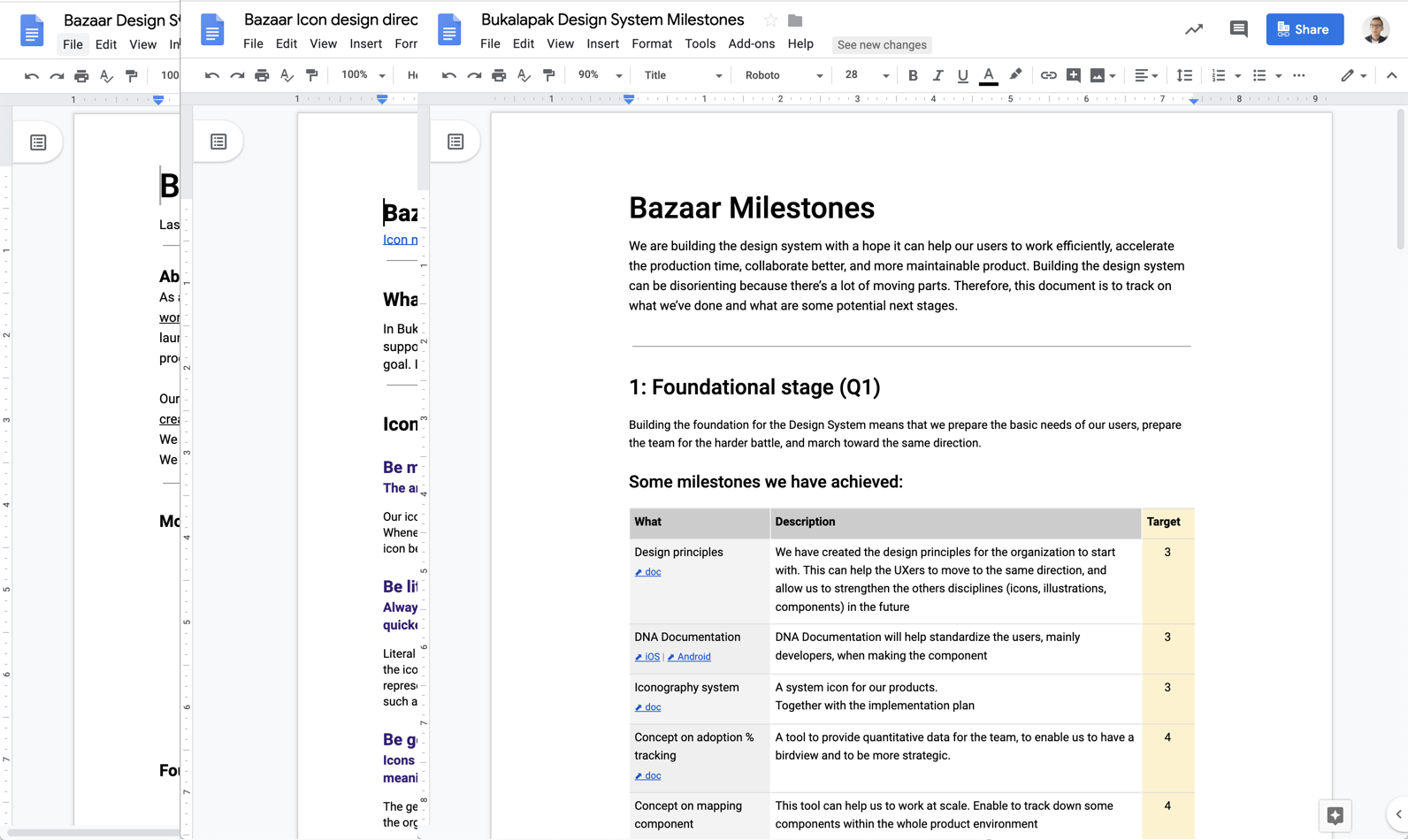This screenshot has height=840, width=1408.
Task: Show outline in the Bukalapak Milestones document
Action: pos(455,141)
